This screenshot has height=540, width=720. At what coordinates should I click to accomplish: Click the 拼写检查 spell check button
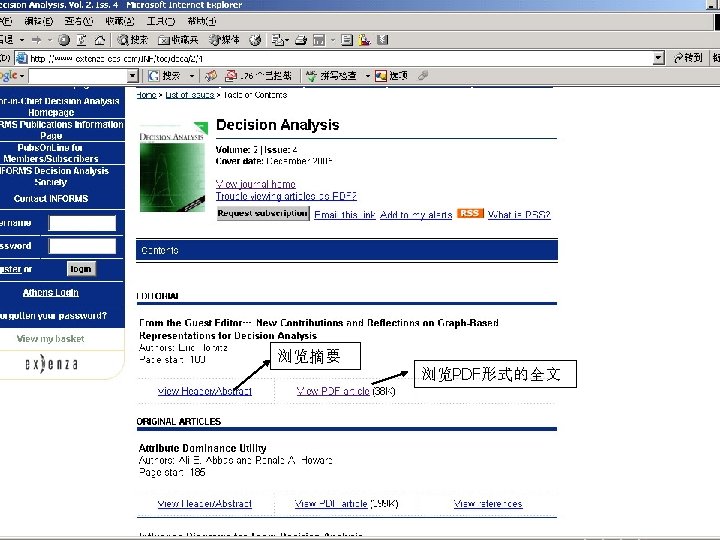point(331,76)
